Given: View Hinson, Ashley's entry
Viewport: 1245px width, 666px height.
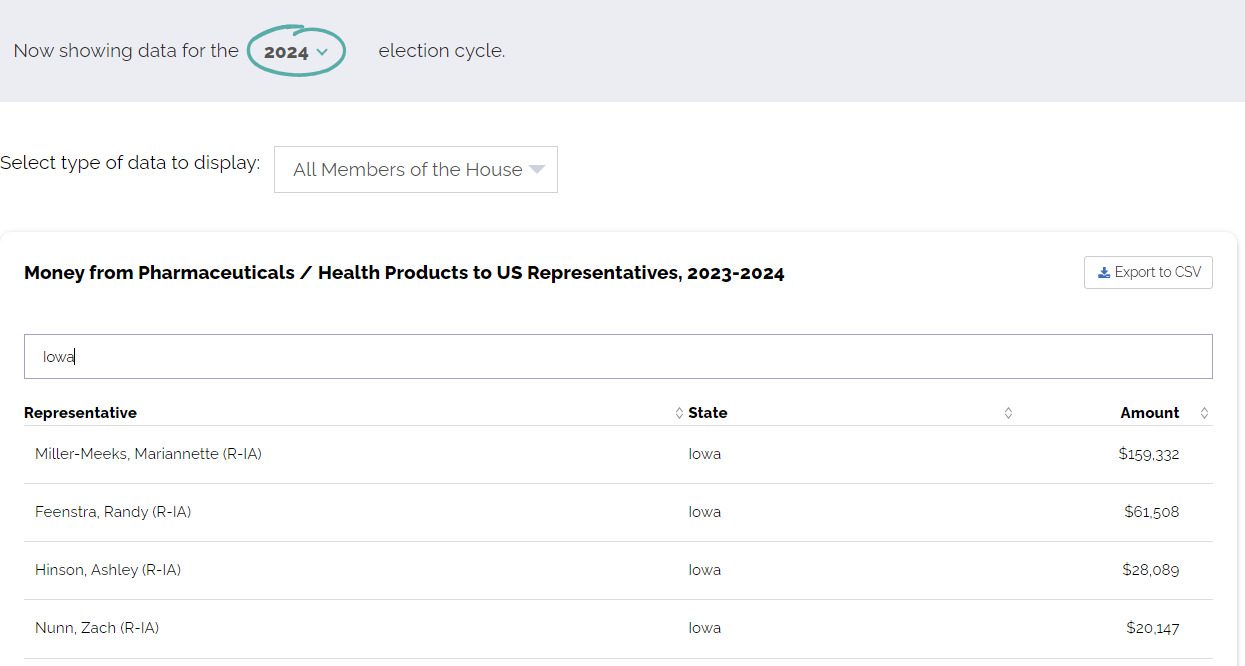Looking at the screenshot, I should pos(107,569).
